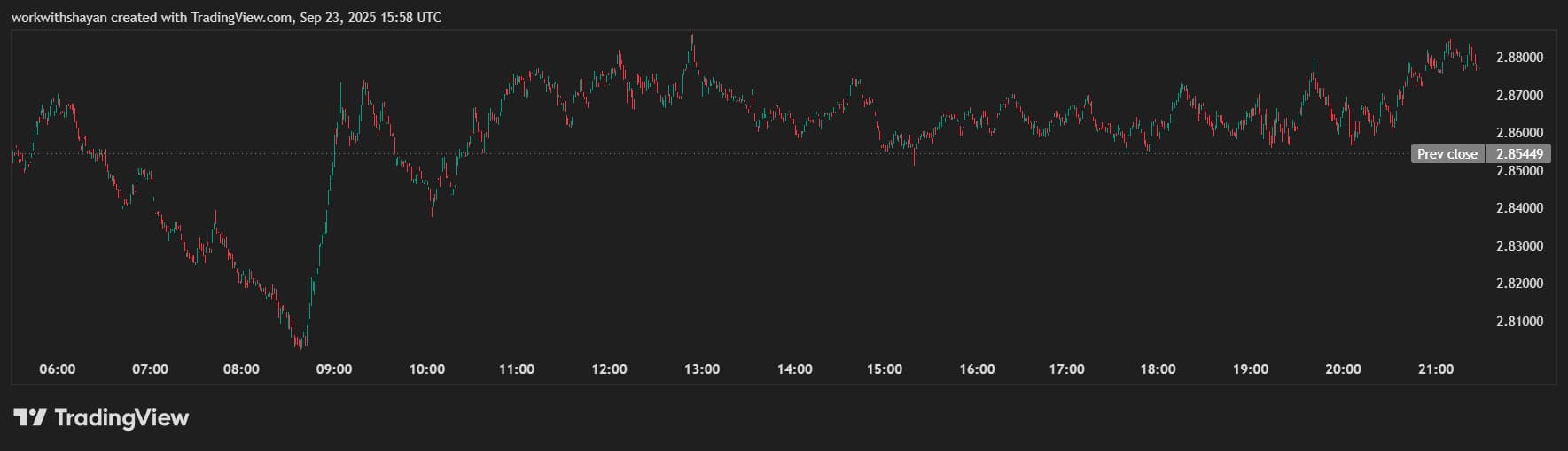1568x451 pixels.
Task: Click the dotted previous close price line
Action: 709,154
